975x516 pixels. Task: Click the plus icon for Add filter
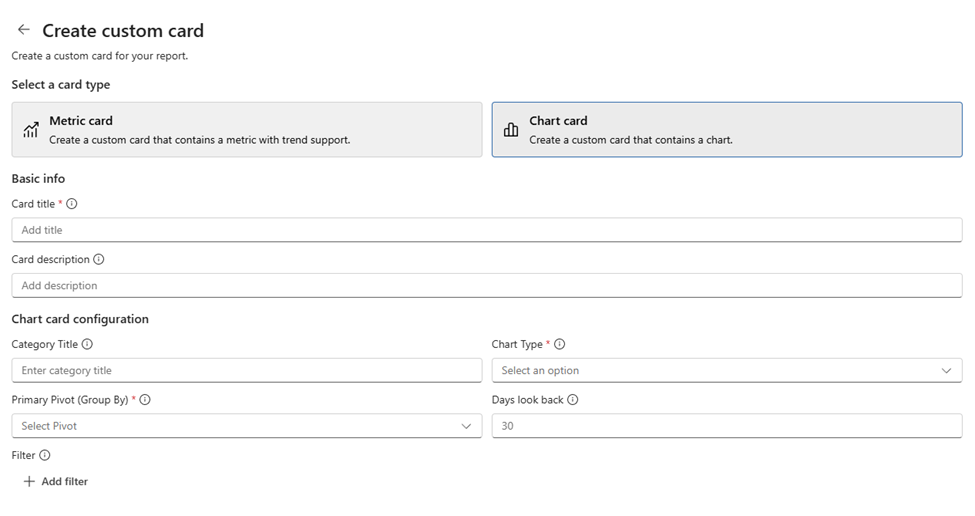[x=29, y=481]
